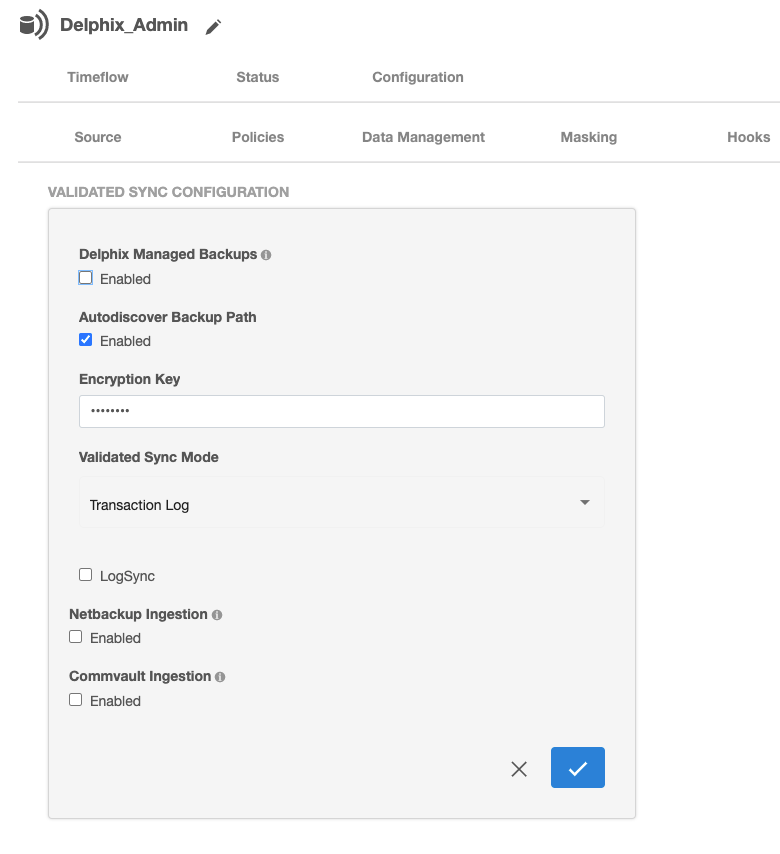Click the pencil edit name icon

pyautogui.click(x=213, y=28)
